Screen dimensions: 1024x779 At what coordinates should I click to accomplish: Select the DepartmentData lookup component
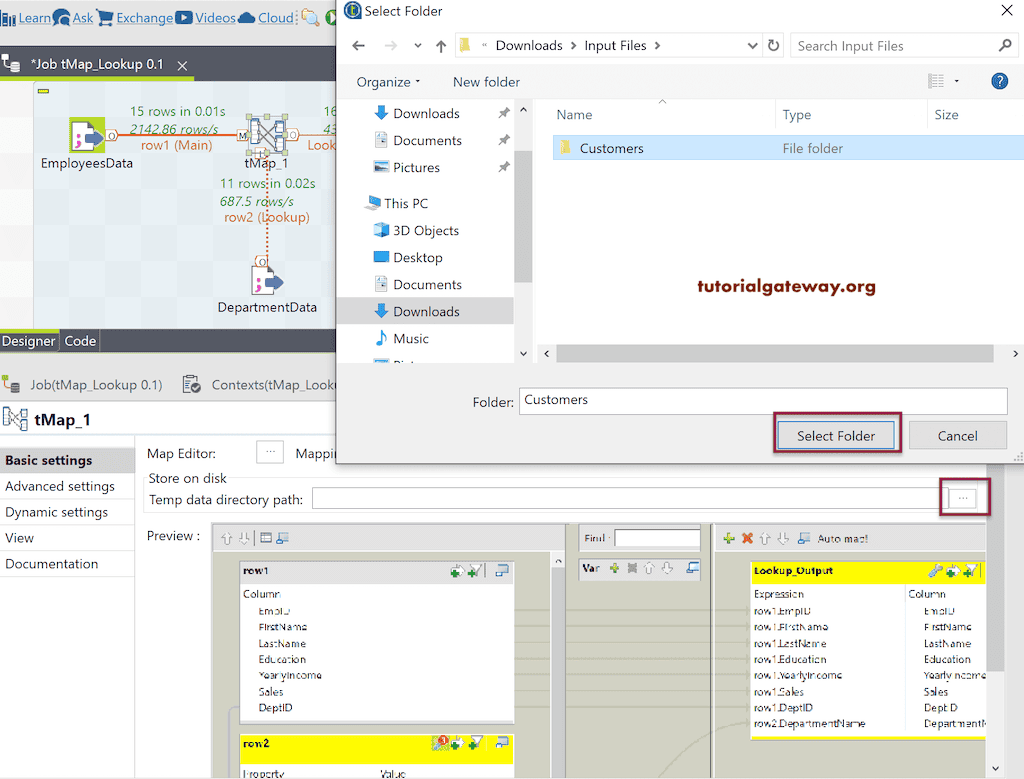click(268, 280)
